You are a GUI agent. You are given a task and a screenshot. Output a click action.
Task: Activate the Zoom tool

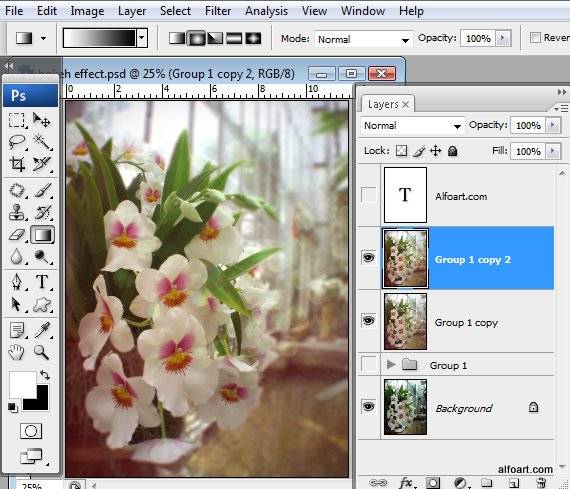41,352
